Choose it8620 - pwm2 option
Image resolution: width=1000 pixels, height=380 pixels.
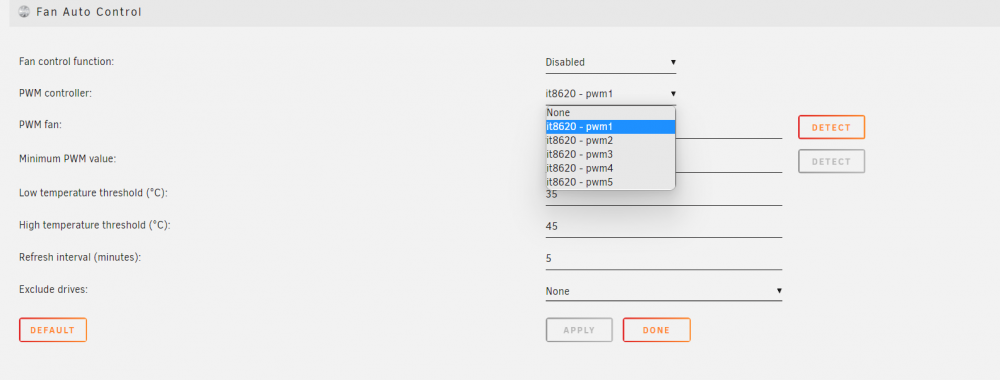pos(610,141)
